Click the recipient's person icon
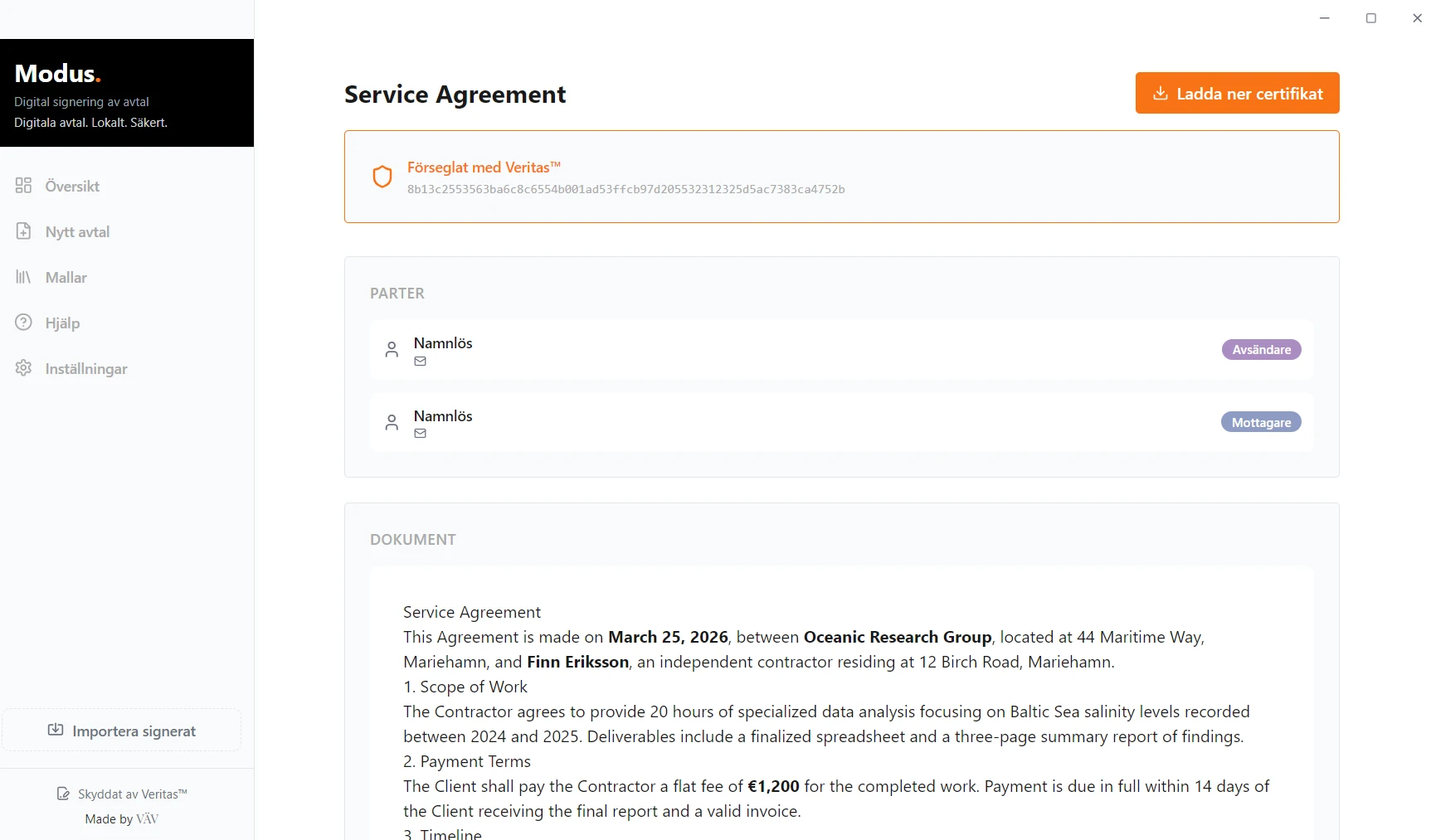This screenshot has height=840, width=1431. [392, 423]
